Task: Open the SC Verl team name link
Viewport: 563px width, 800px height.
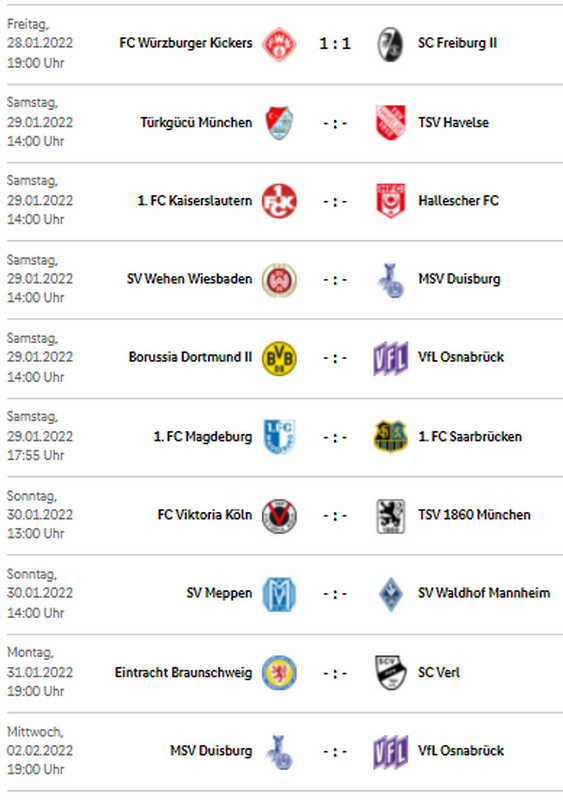Action: point(438,672)
